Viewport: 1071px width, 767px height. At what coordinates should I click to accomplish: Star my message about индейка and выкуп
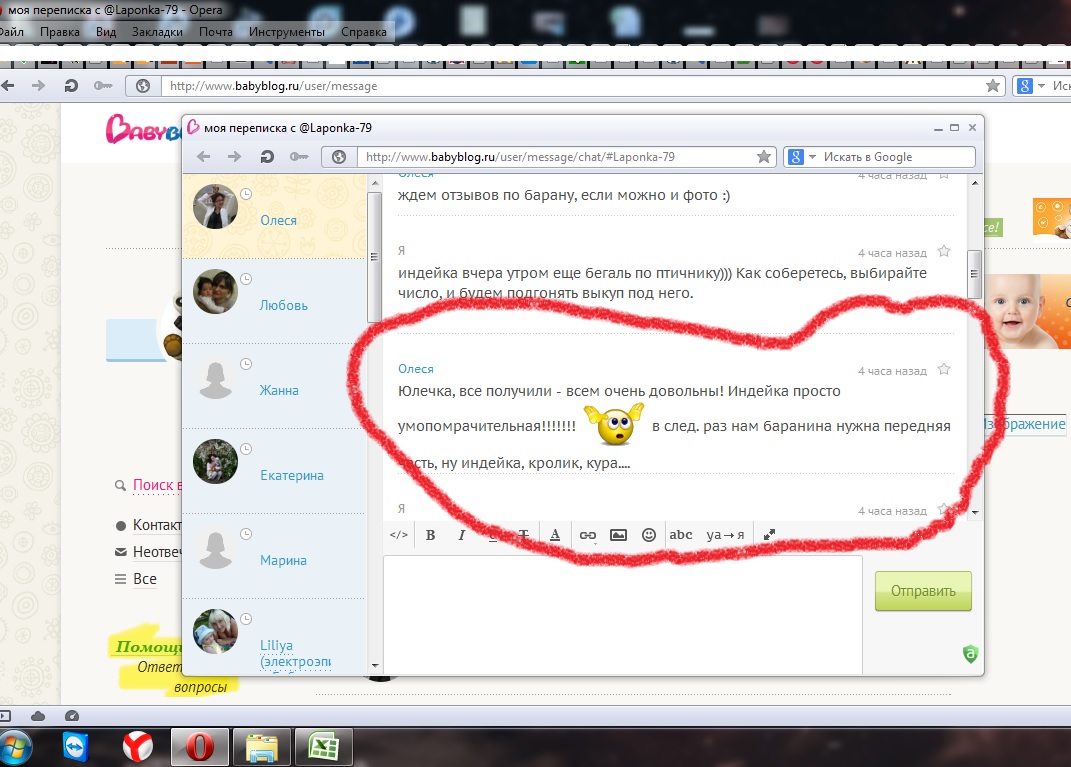[943, 252]
